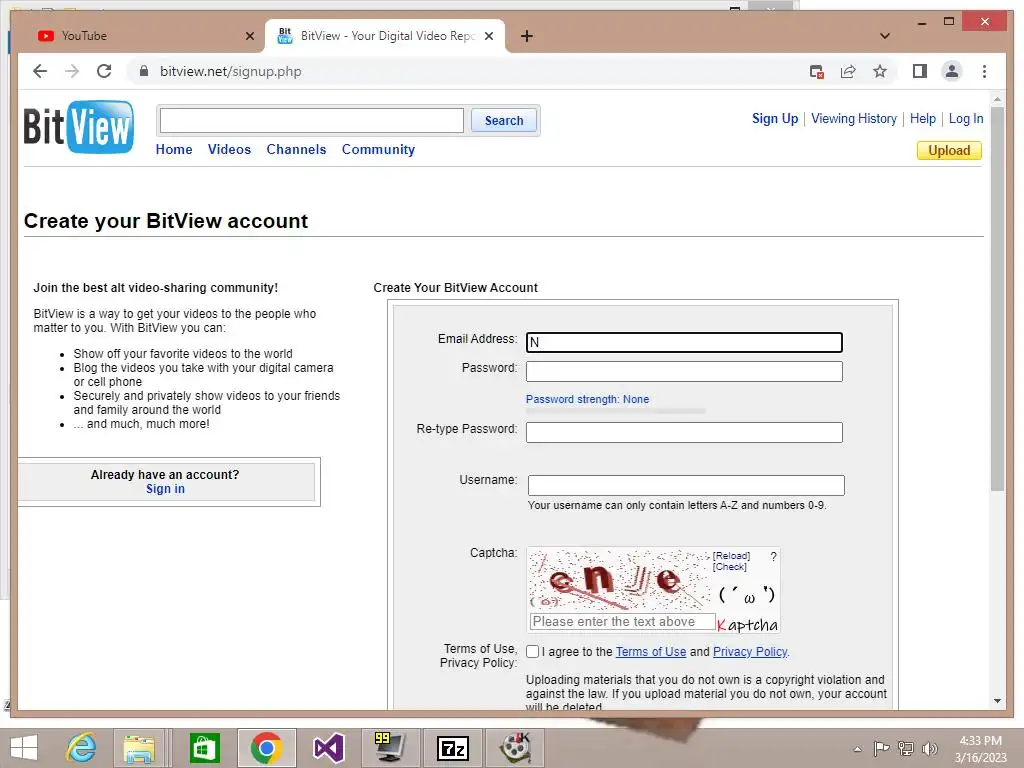Image resolution: width=1024 pixels, height=768 pixels.
Task: Open the Home navigation link
Action: 174,150
